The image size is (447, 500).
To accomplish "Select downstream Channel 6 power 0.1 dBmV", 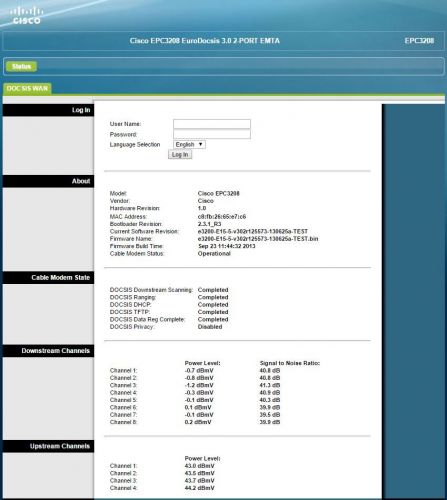I will click(x=198, y=407).
